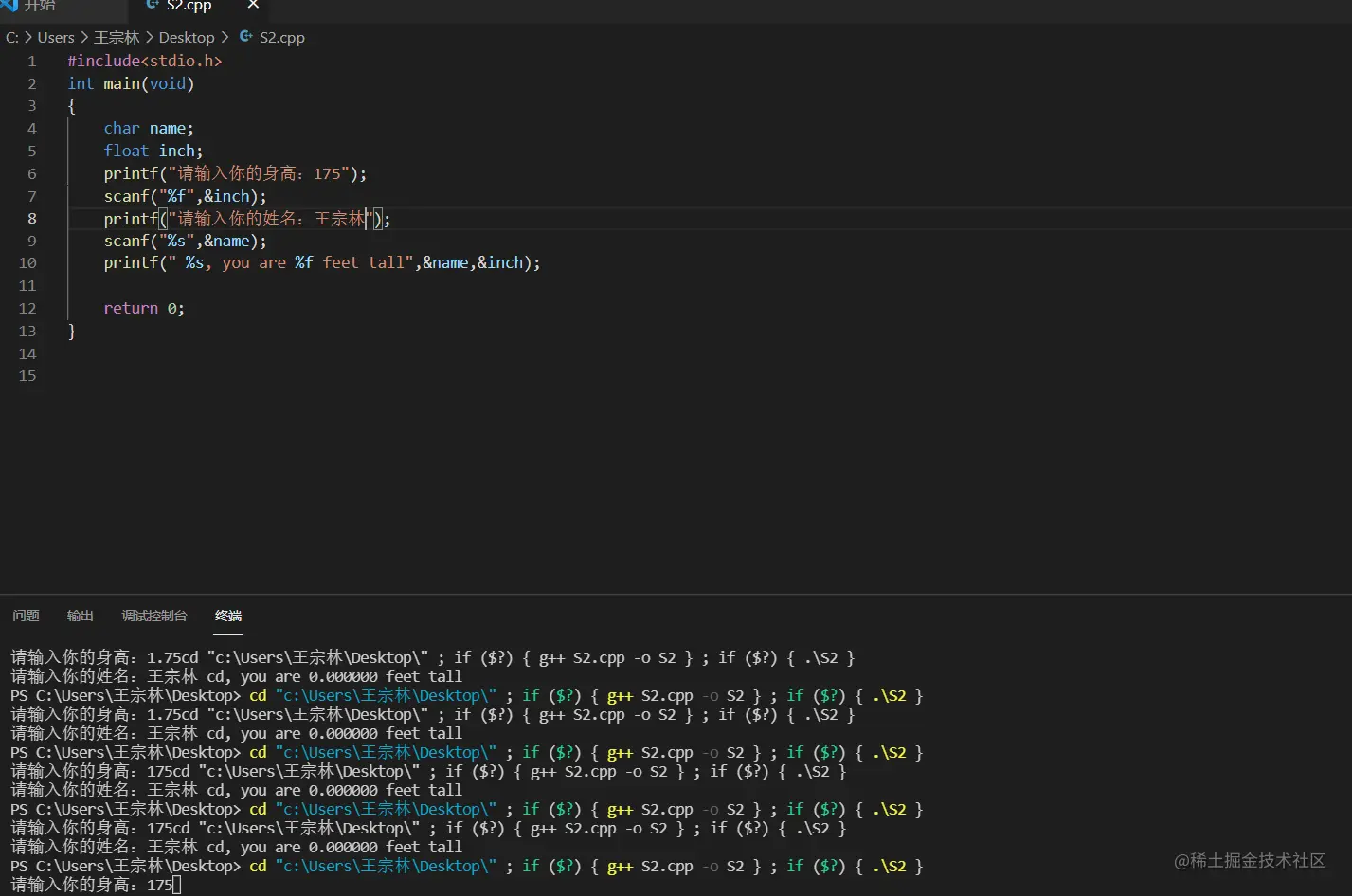Click the #include<stdio.h> line

(x=145, y=61)
